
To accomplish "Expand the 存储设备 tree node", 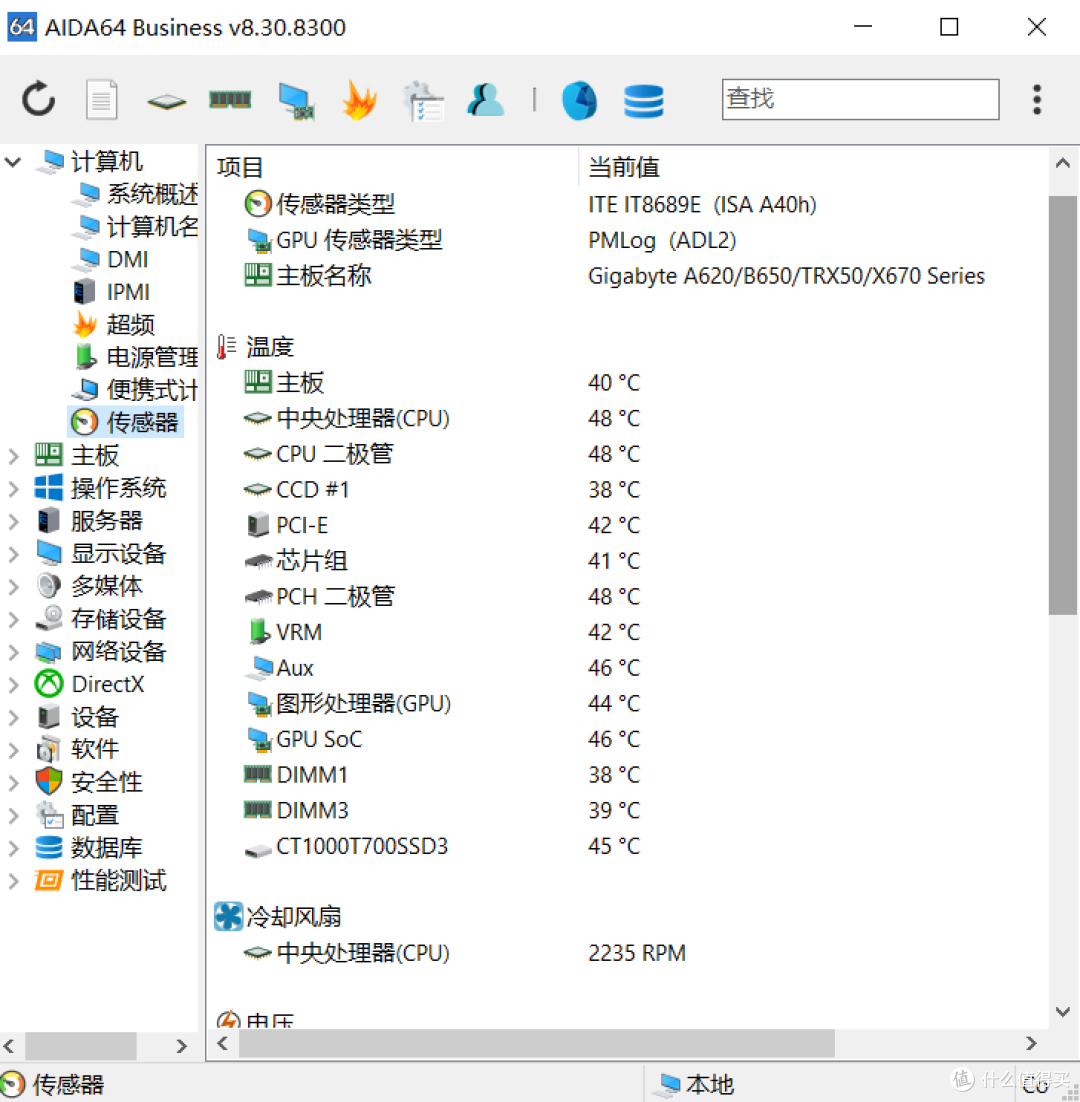I will click(13, 619).
